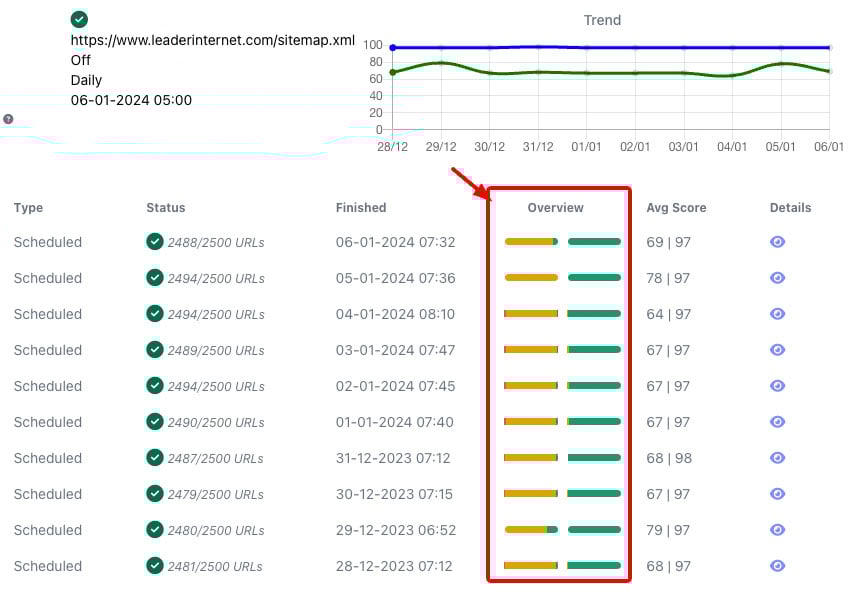Click finished time 06-01-2024 07:32

point(395,242)
